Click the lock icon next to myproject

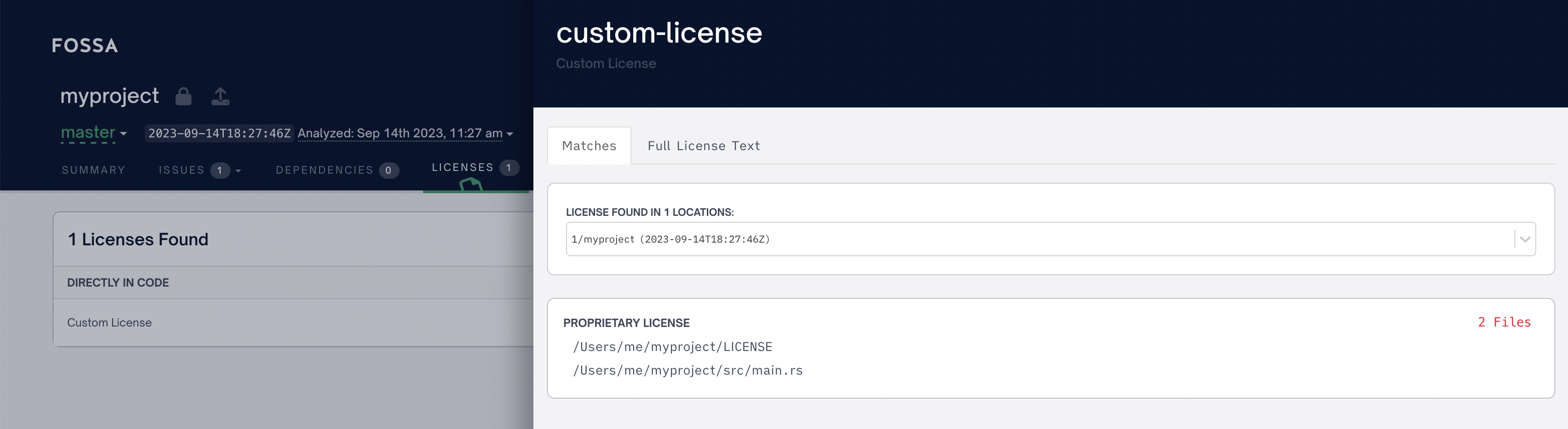coord(183,96)
